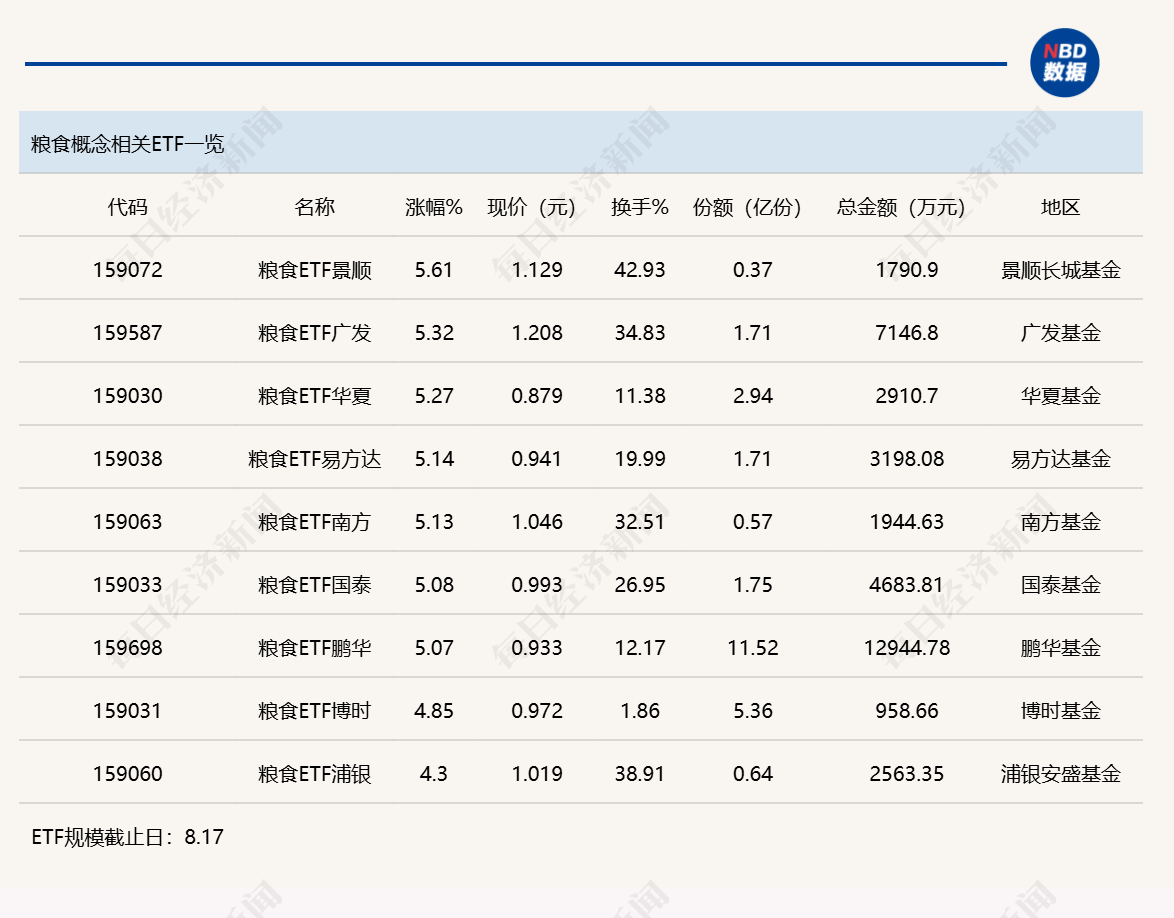Click price 1.208 for 广发
This screenshot has height=918, width=1174.
pos(537,332)
